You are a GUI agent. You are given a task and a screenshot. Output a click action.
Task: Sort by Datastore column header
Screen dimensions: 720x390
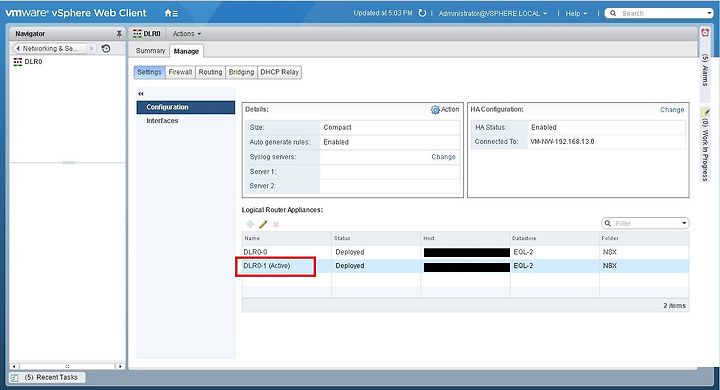(x=555, y=238)
